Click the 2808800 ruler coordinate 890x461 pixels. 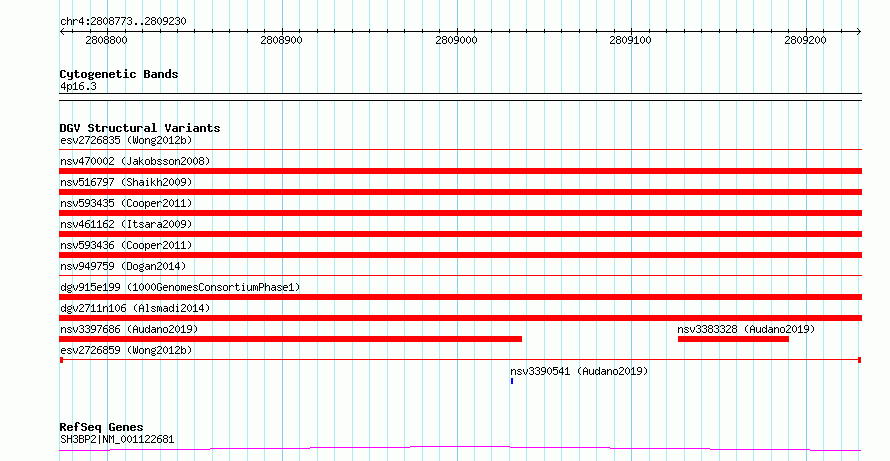[107, 40]
